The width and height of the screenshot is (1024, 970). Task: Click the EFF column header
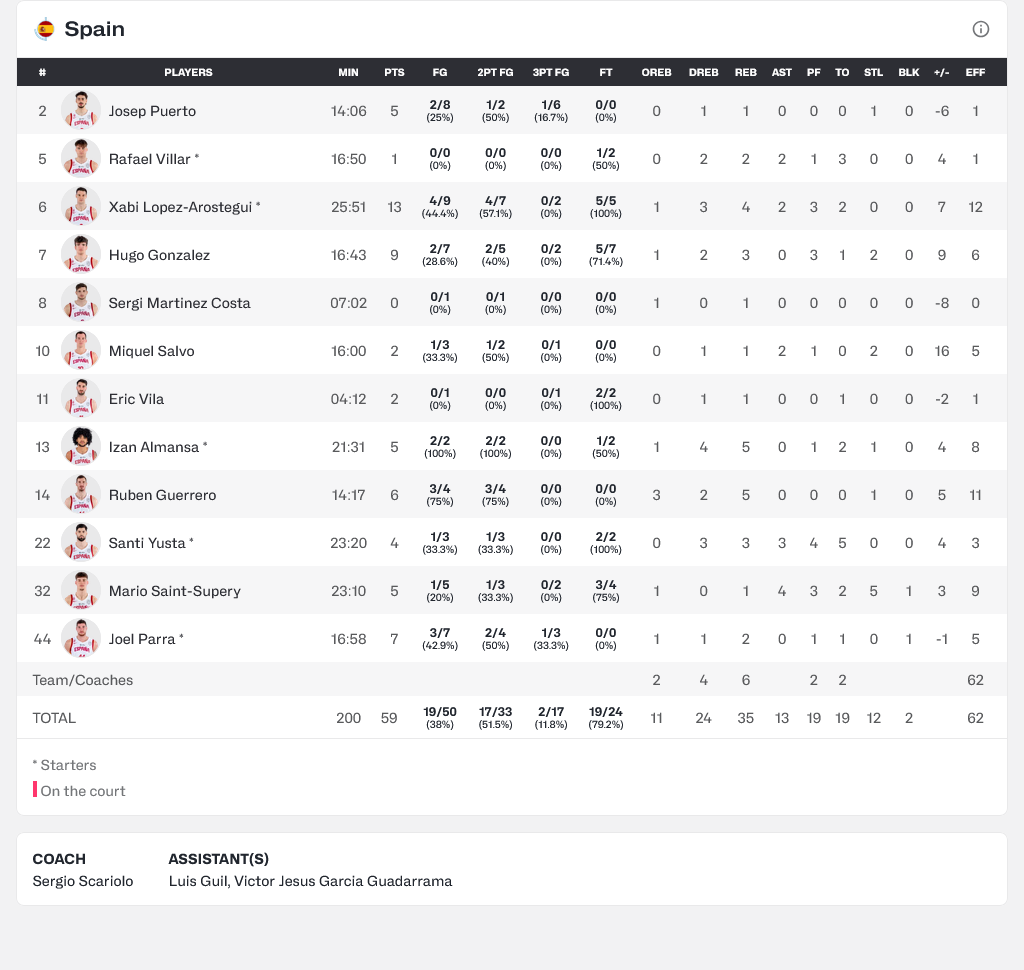pos(975,73)
